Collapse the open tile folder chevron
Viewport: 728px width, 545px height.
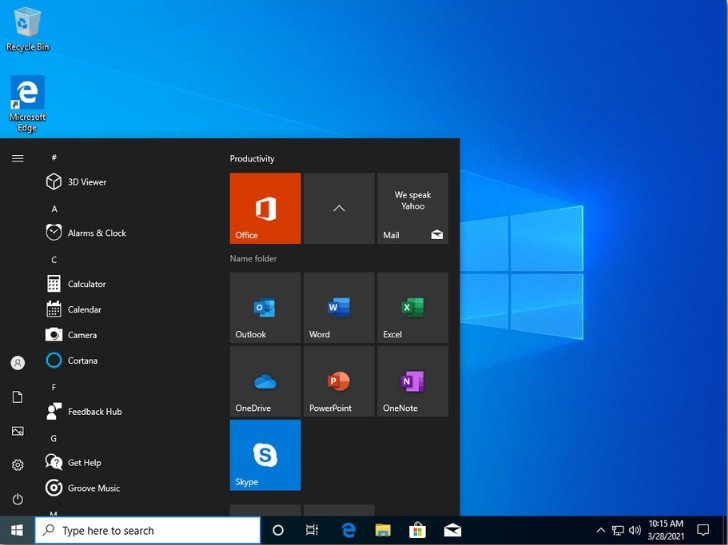339,208
